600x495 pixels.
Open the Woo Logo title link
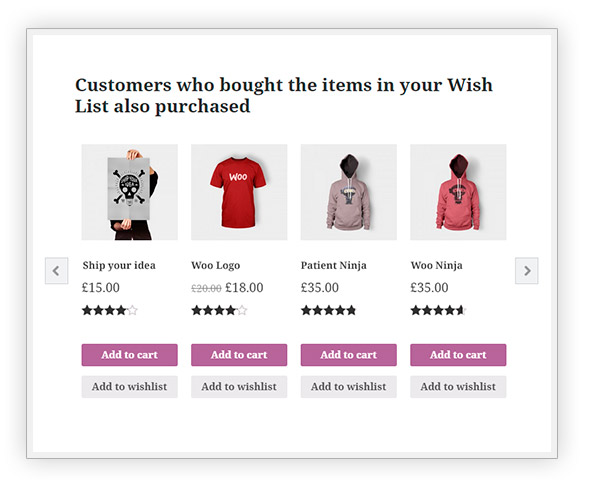click(x=215, y=266)
